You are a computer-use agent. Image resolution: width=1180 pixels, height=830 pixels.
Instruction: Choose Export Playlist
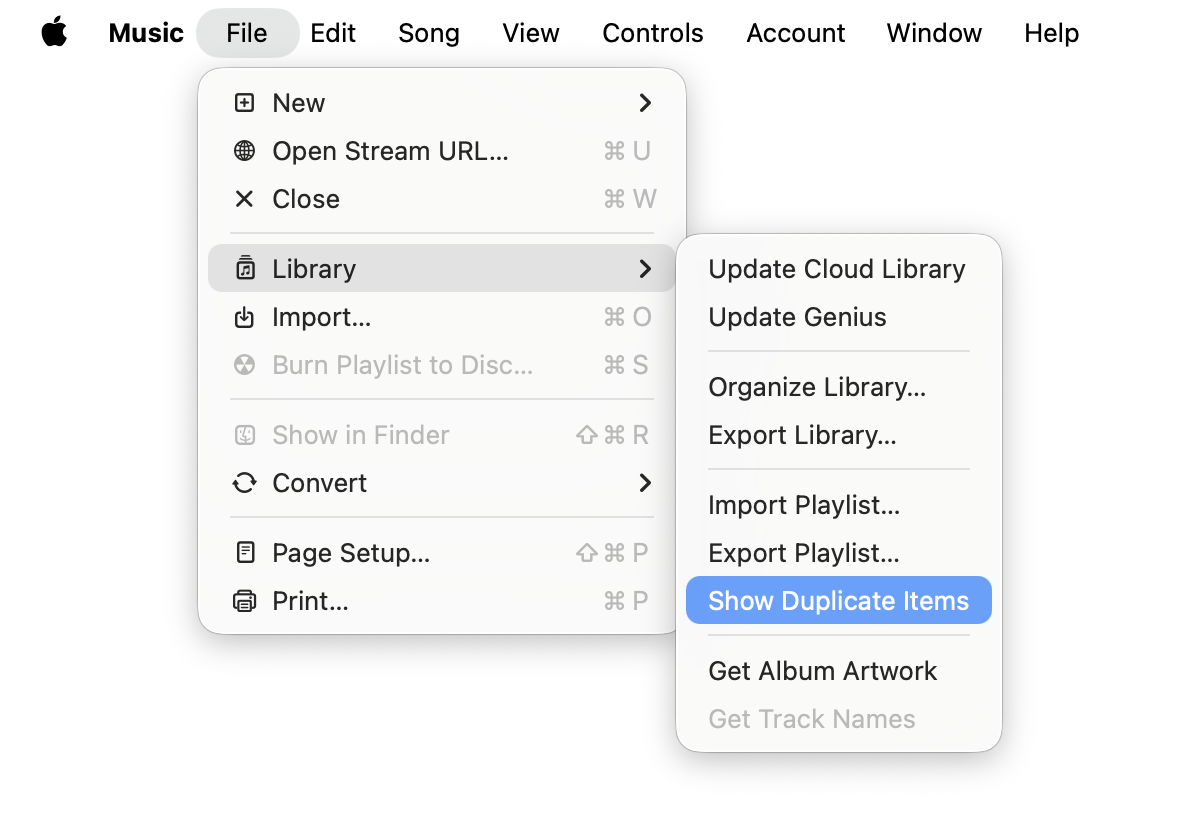click(804, 552)
